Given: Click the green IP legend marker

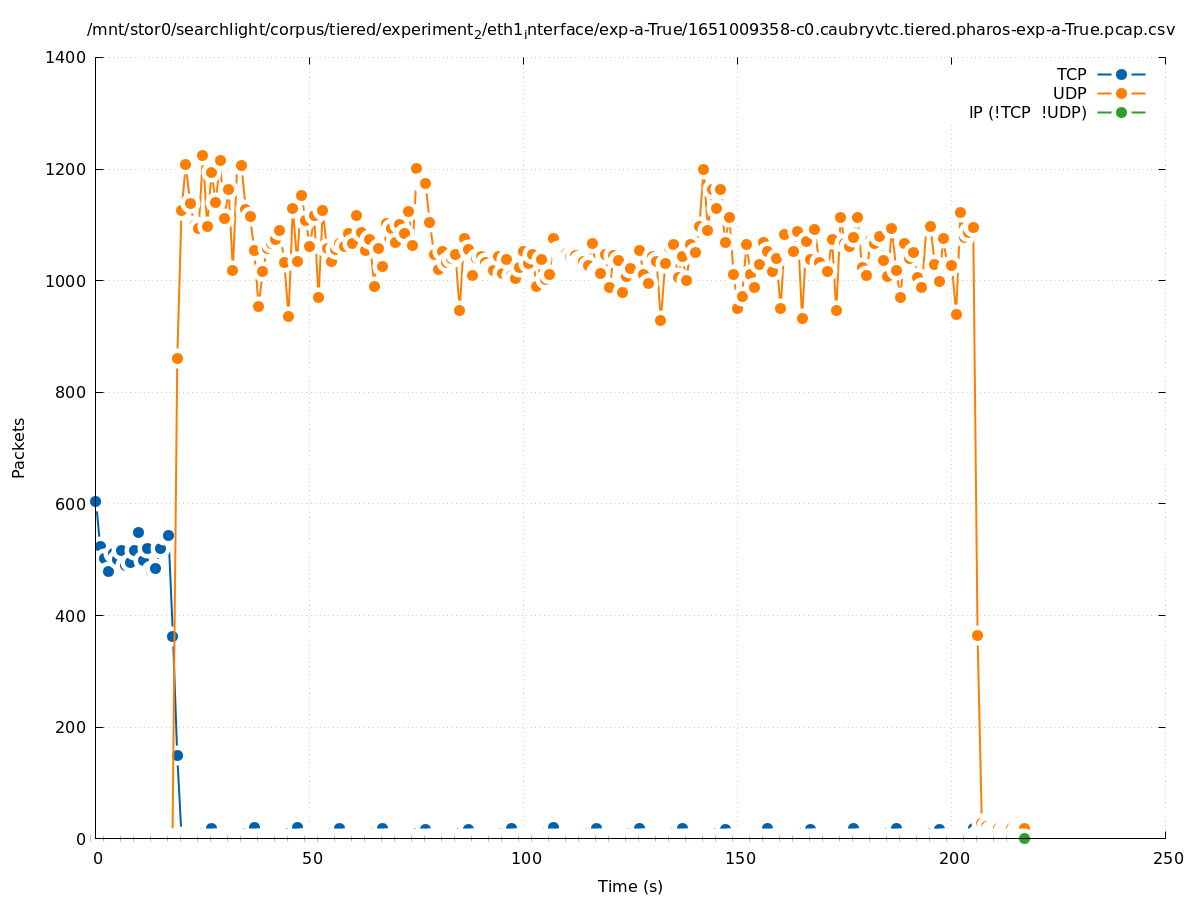Looking at the screenshot, I should 1121,112.
